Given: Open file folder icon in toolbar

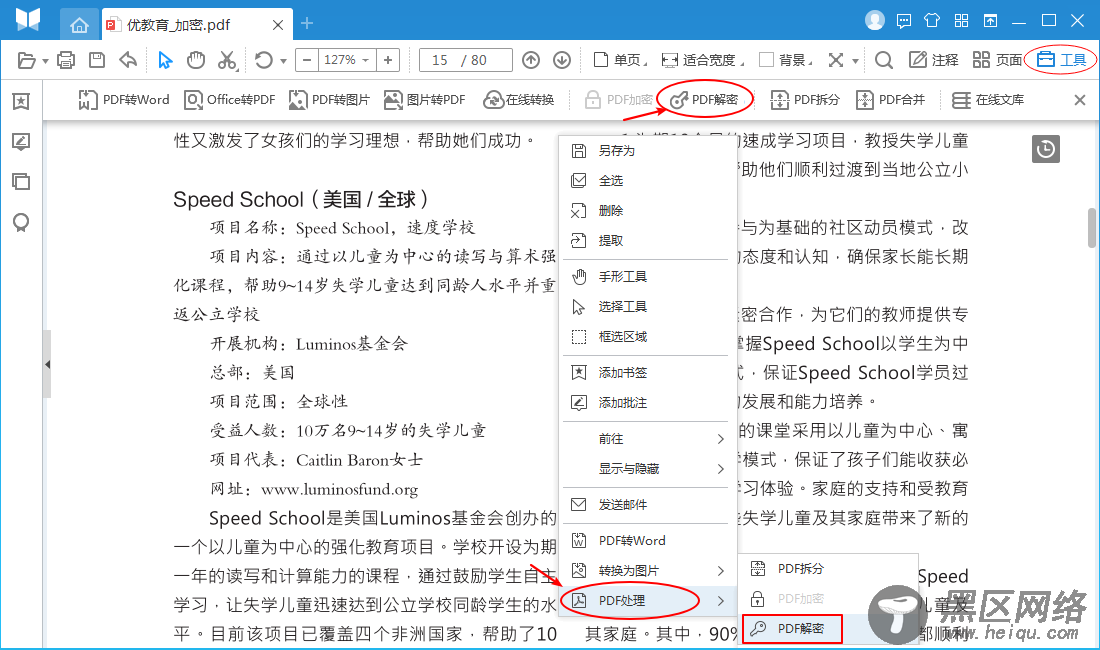Looking at the screenshot, I should pyautogui.click(x=26, y=60).
